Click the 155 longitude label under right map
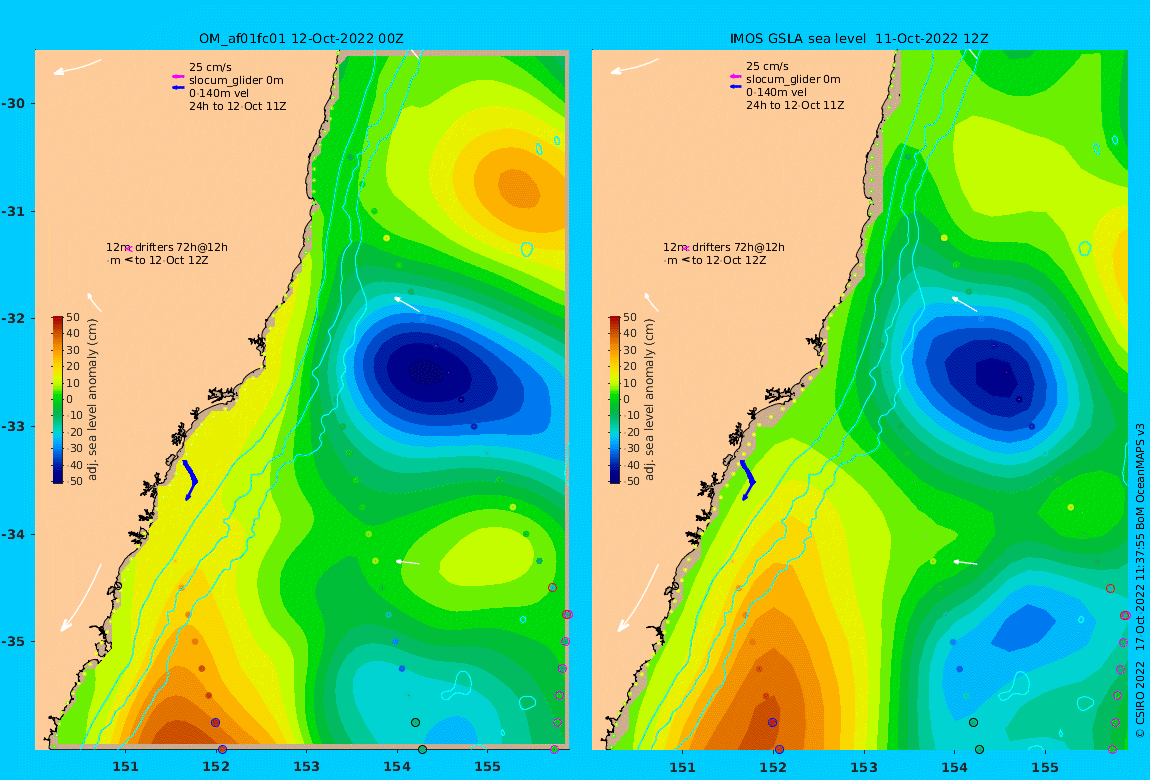 click(x=1044, y=767)
